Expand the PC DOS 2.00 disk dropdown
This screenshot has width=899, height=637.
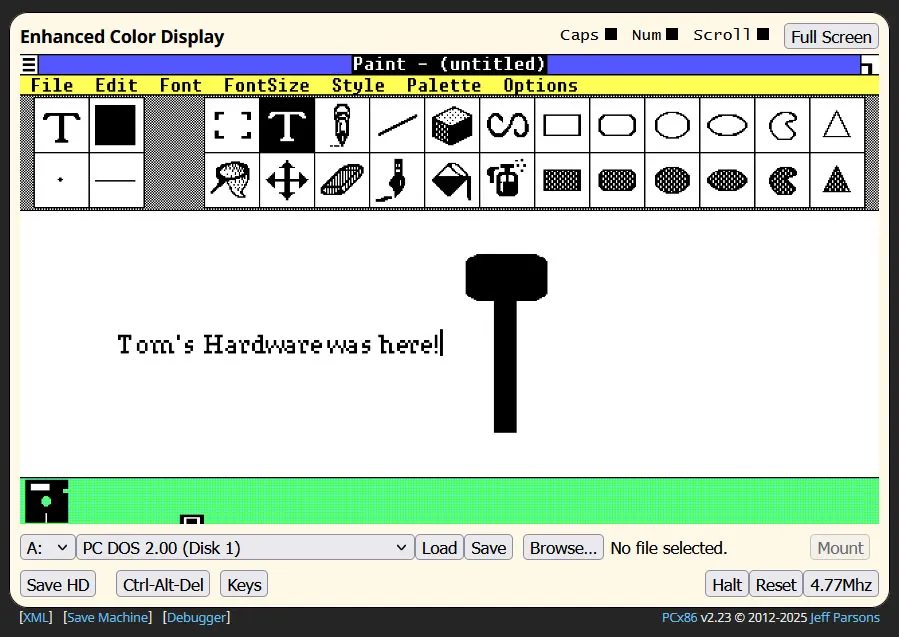pos(245,548)
